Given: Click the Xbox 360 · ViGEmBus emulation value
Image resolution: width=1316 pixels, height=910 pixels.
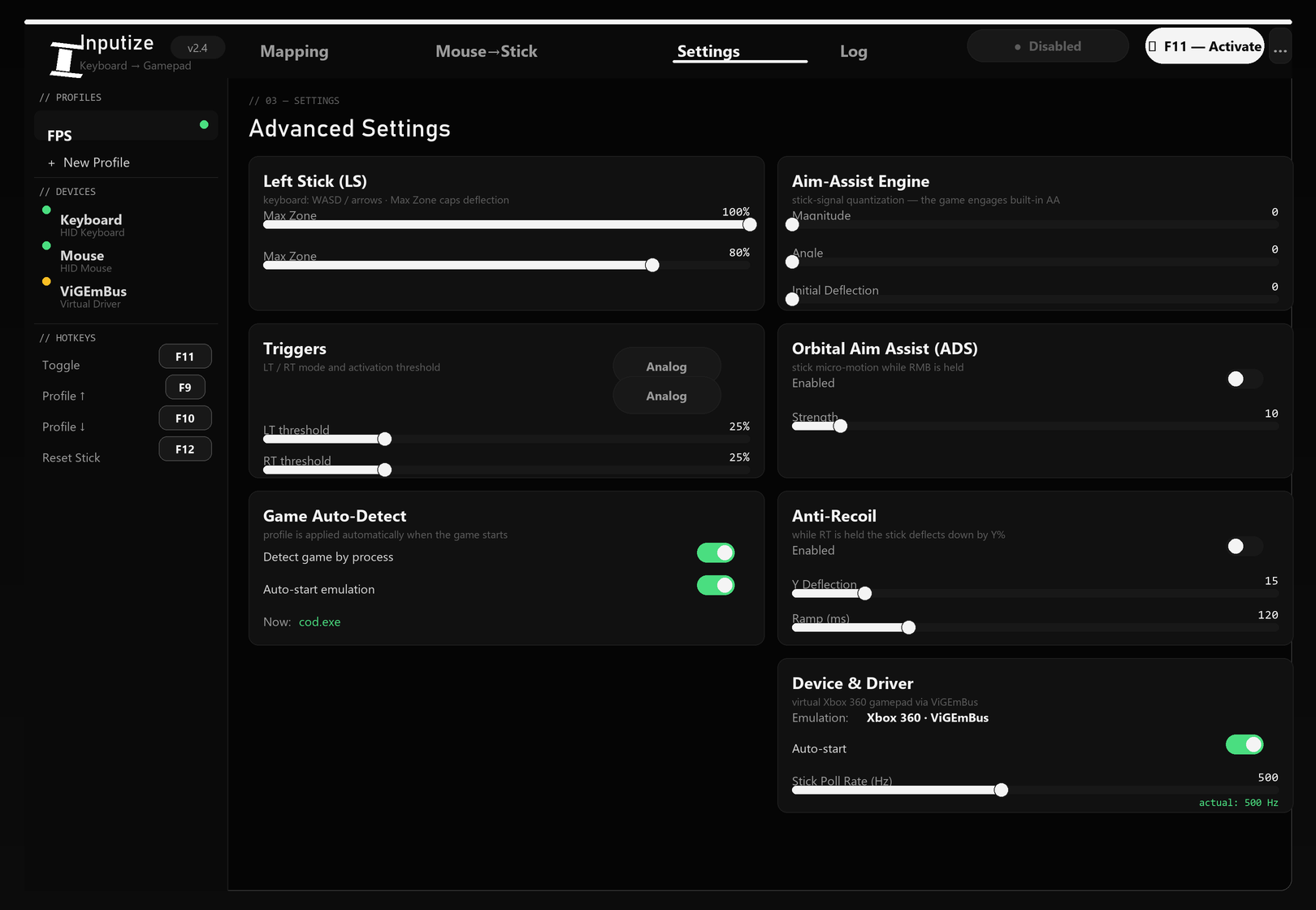Looking at the screenshot, I should pos(927,717).
